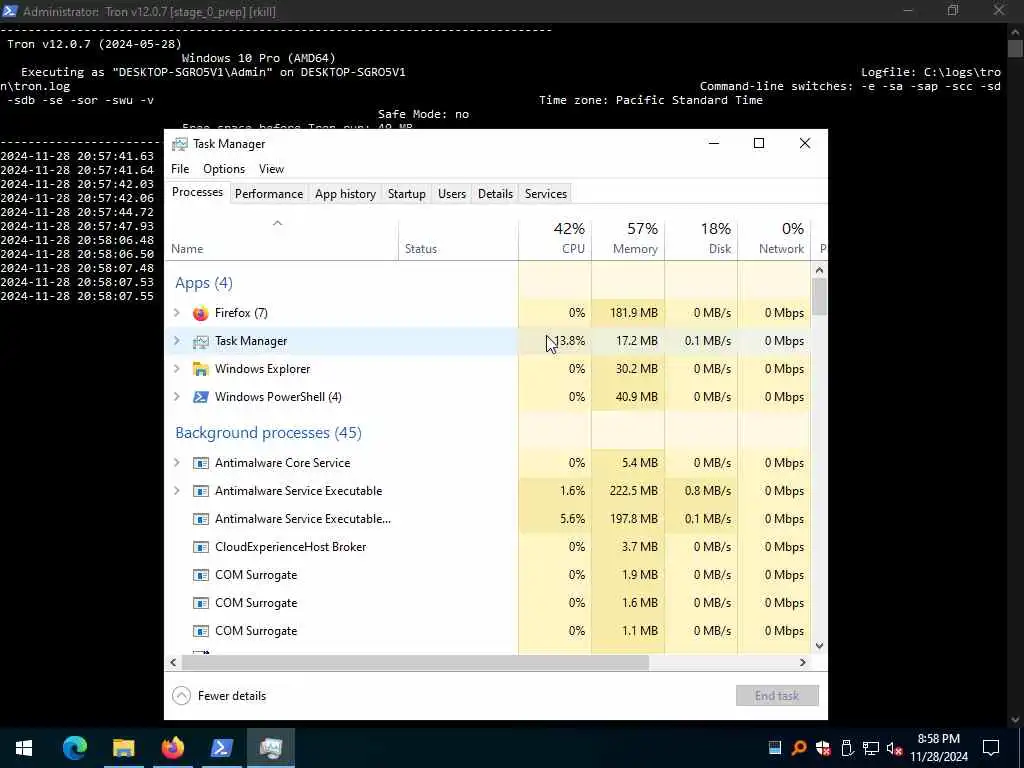Switch to the Users tab
This screenshot has height=768, width=1024.
452,194
